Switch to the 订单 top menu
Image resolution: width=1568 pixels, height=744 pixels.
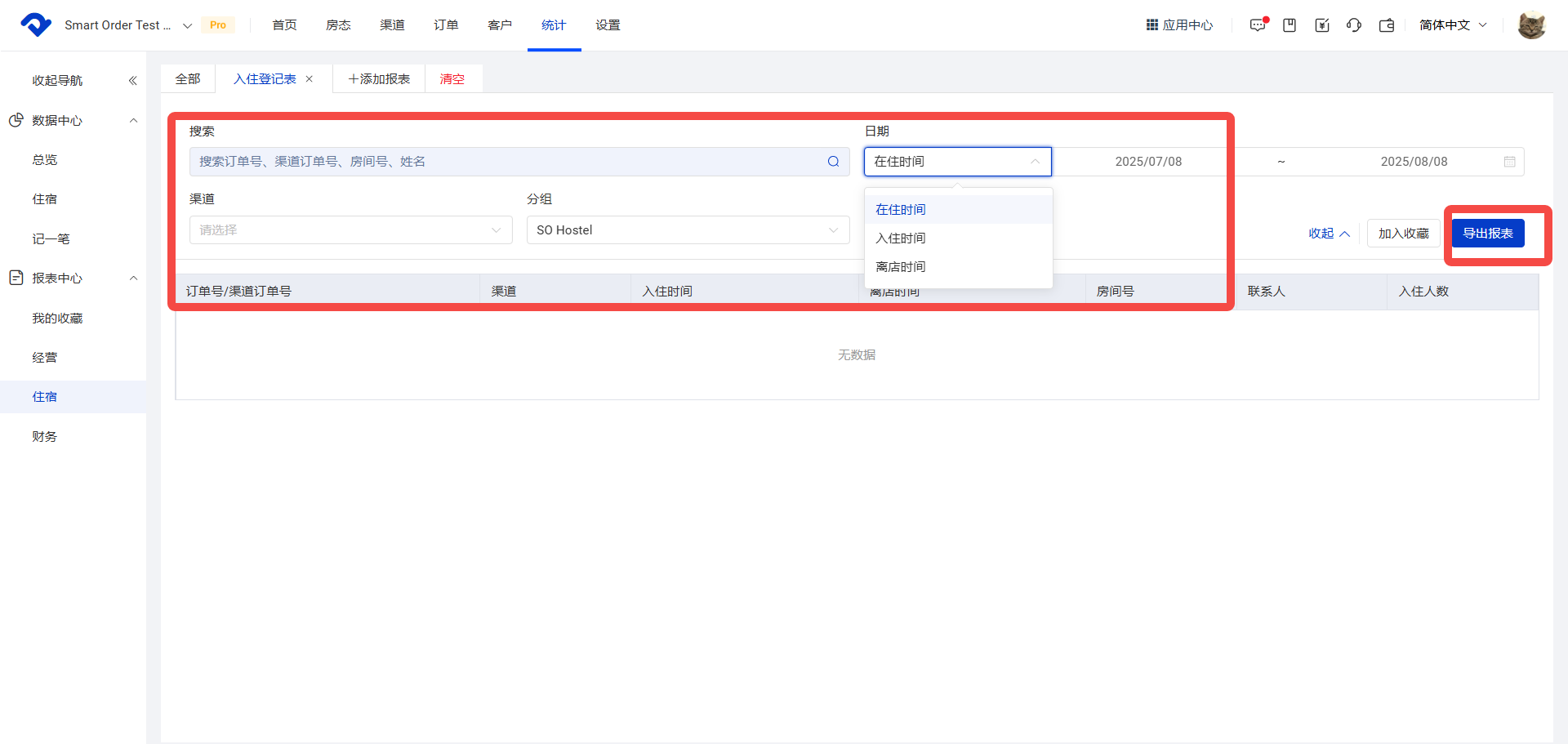click(x=446, y=25)
